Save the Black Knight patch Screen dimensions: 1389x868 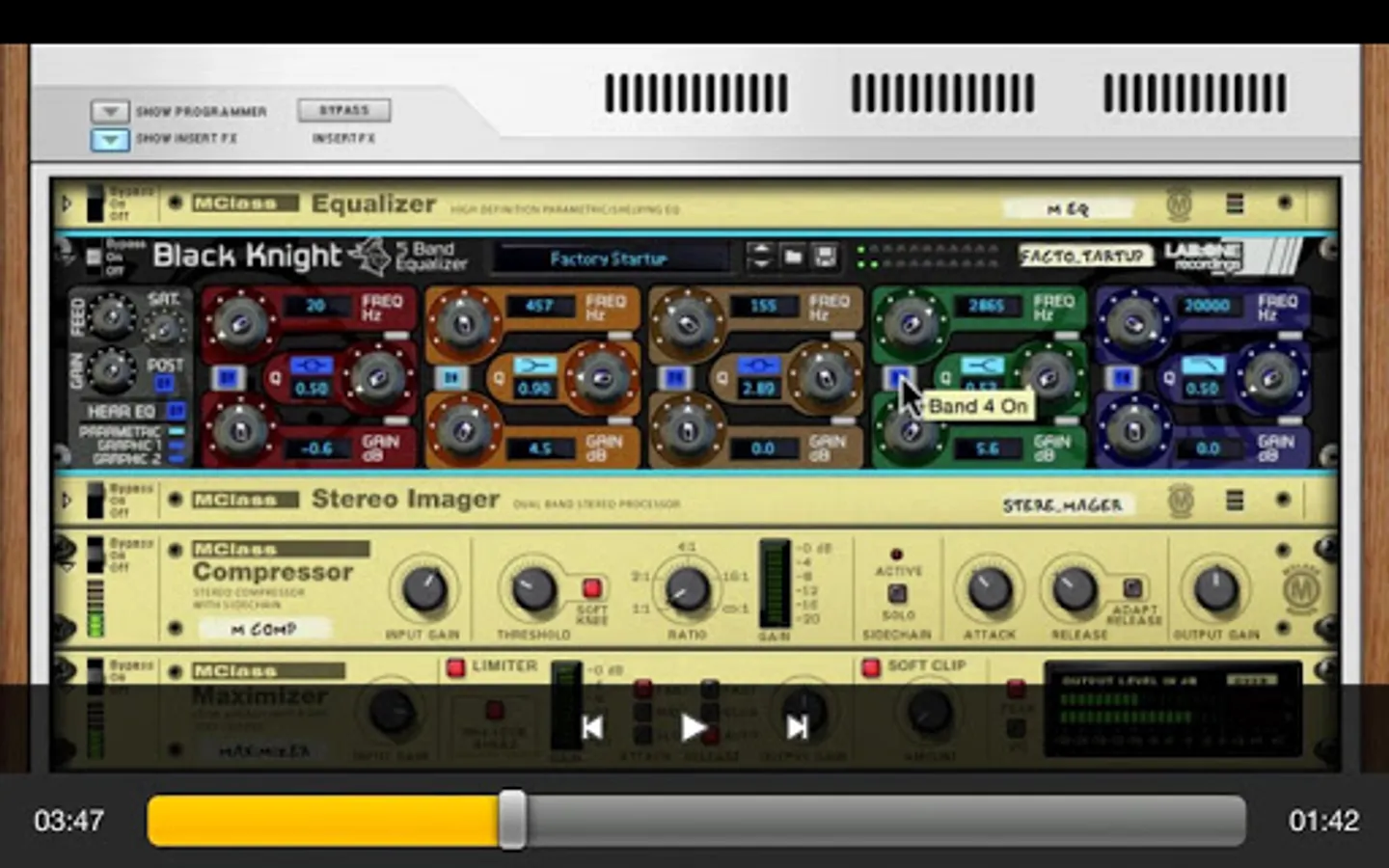825,257
